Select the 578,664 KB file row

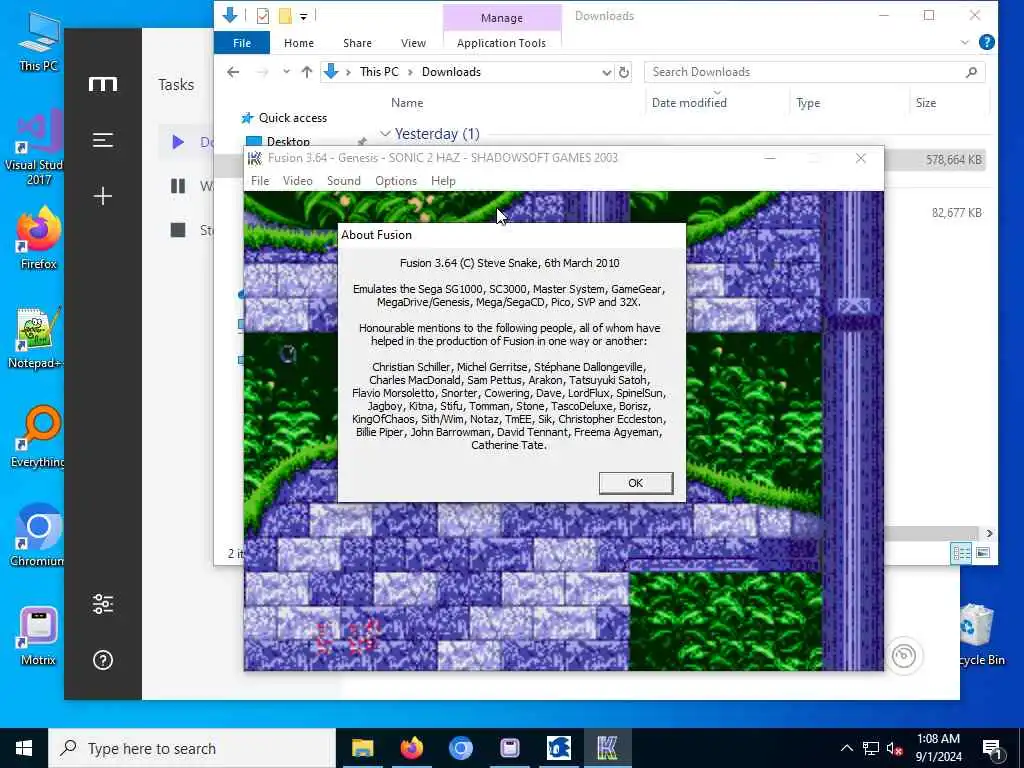[x=934, y=160]
